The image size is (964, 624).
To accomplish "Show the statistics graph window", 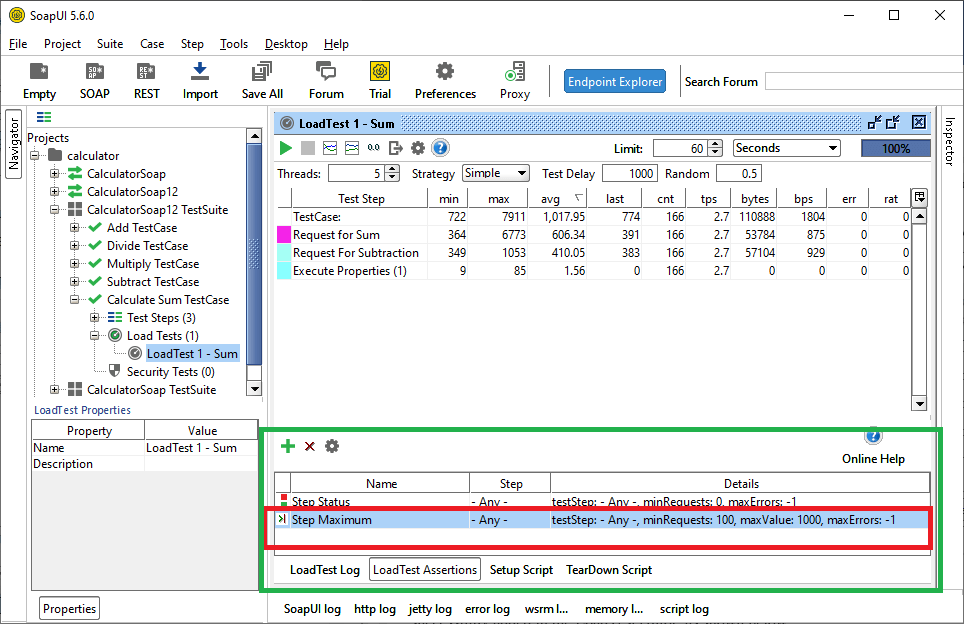I will [330, 148].
